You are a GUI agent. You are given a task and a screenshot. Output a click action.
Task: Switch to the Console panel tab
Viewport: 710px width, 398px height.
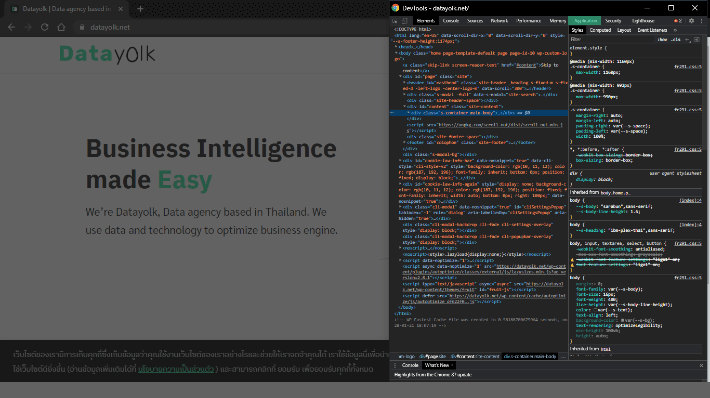click(451, 21)
